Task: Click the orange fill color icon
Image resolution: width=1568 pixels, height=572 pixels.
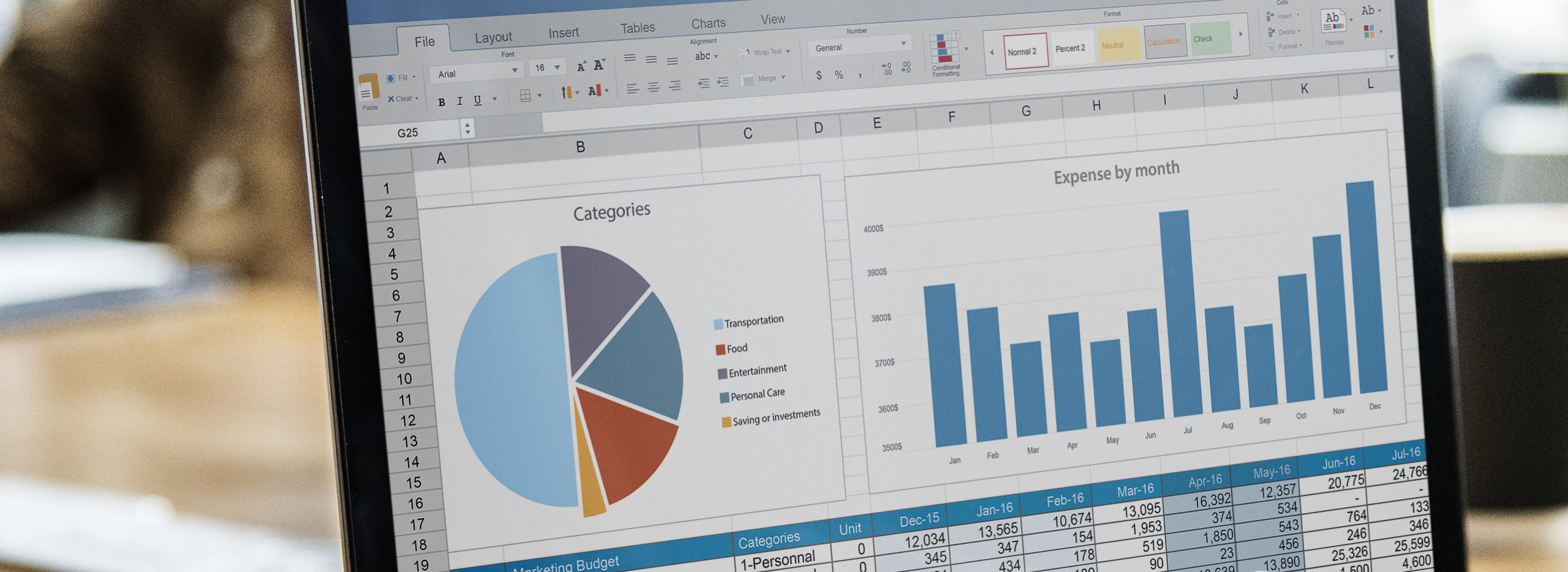Action: point(567,92)
